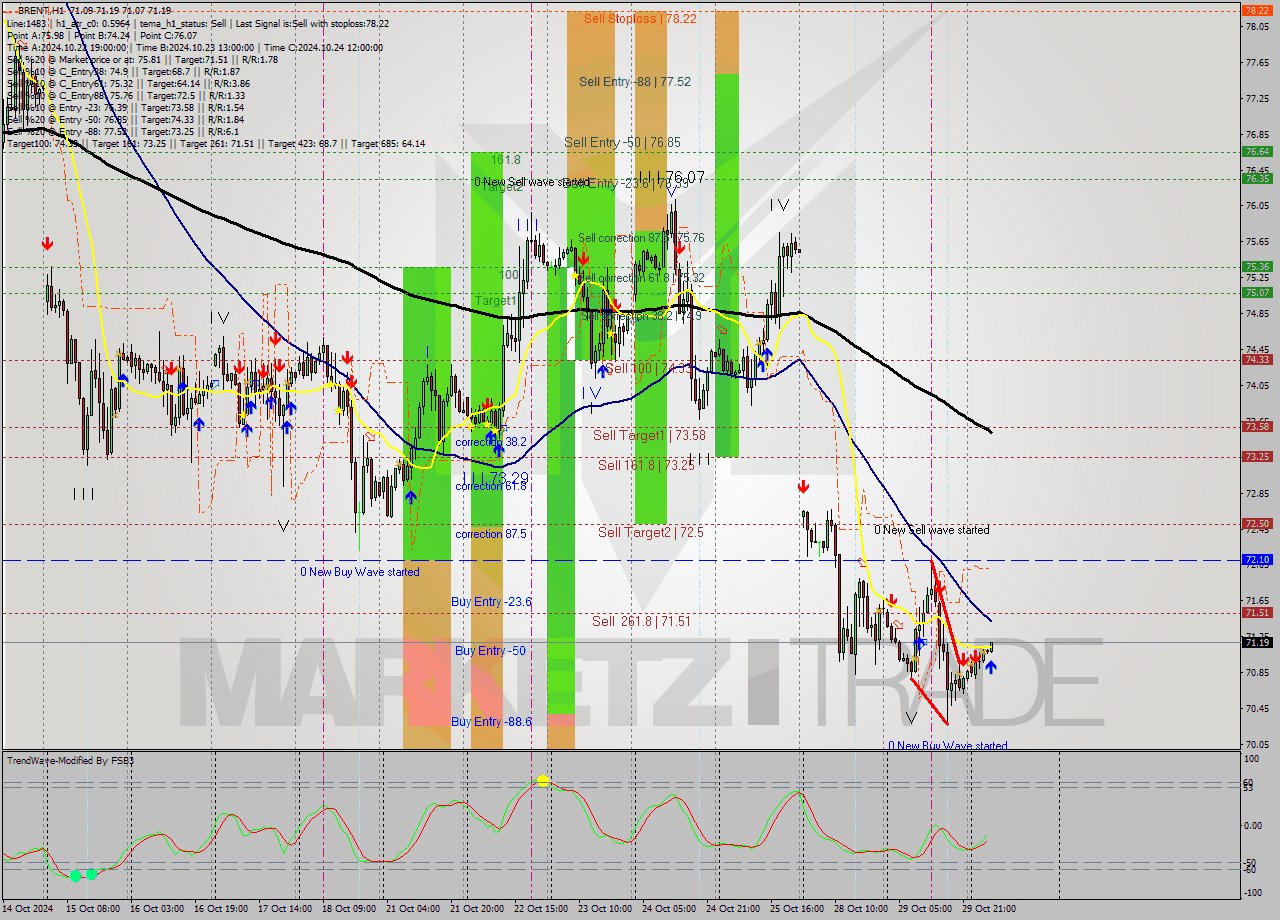
Task: Click the '25 Oct 16:00' time axis label
Action: [798, 909]
